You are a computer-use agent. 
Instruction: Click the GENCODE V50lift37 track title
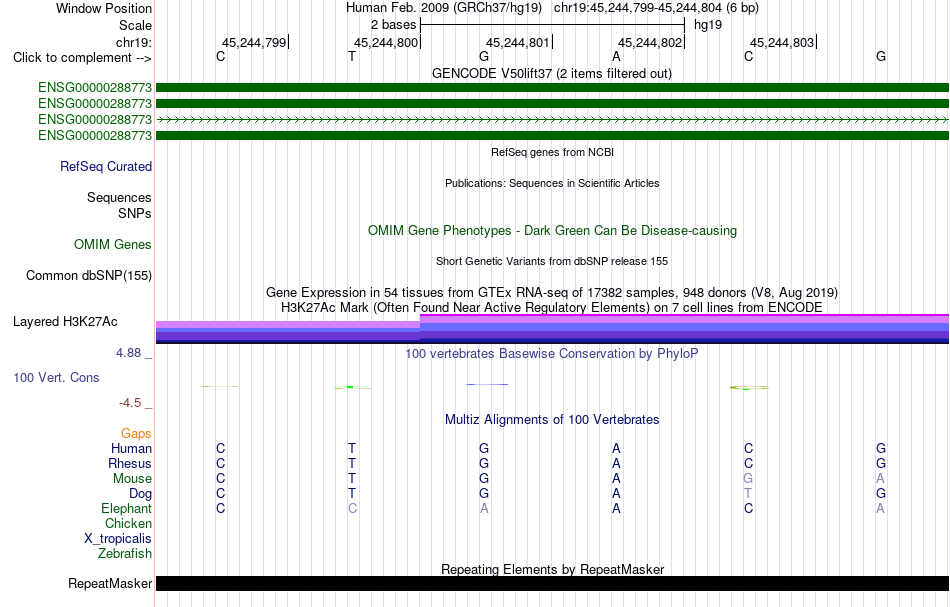point(551,73)
